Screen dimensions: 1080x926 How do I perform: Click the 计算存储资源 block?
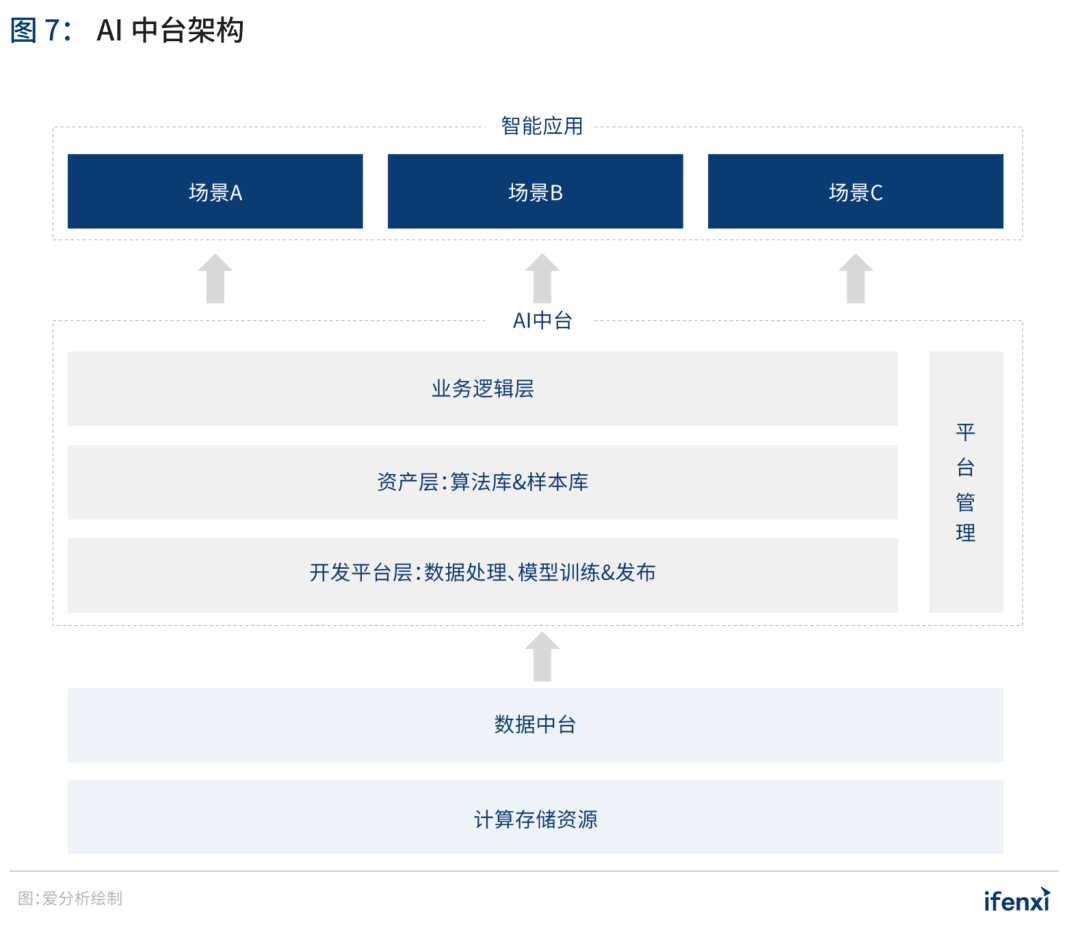[x=535, y=817]
